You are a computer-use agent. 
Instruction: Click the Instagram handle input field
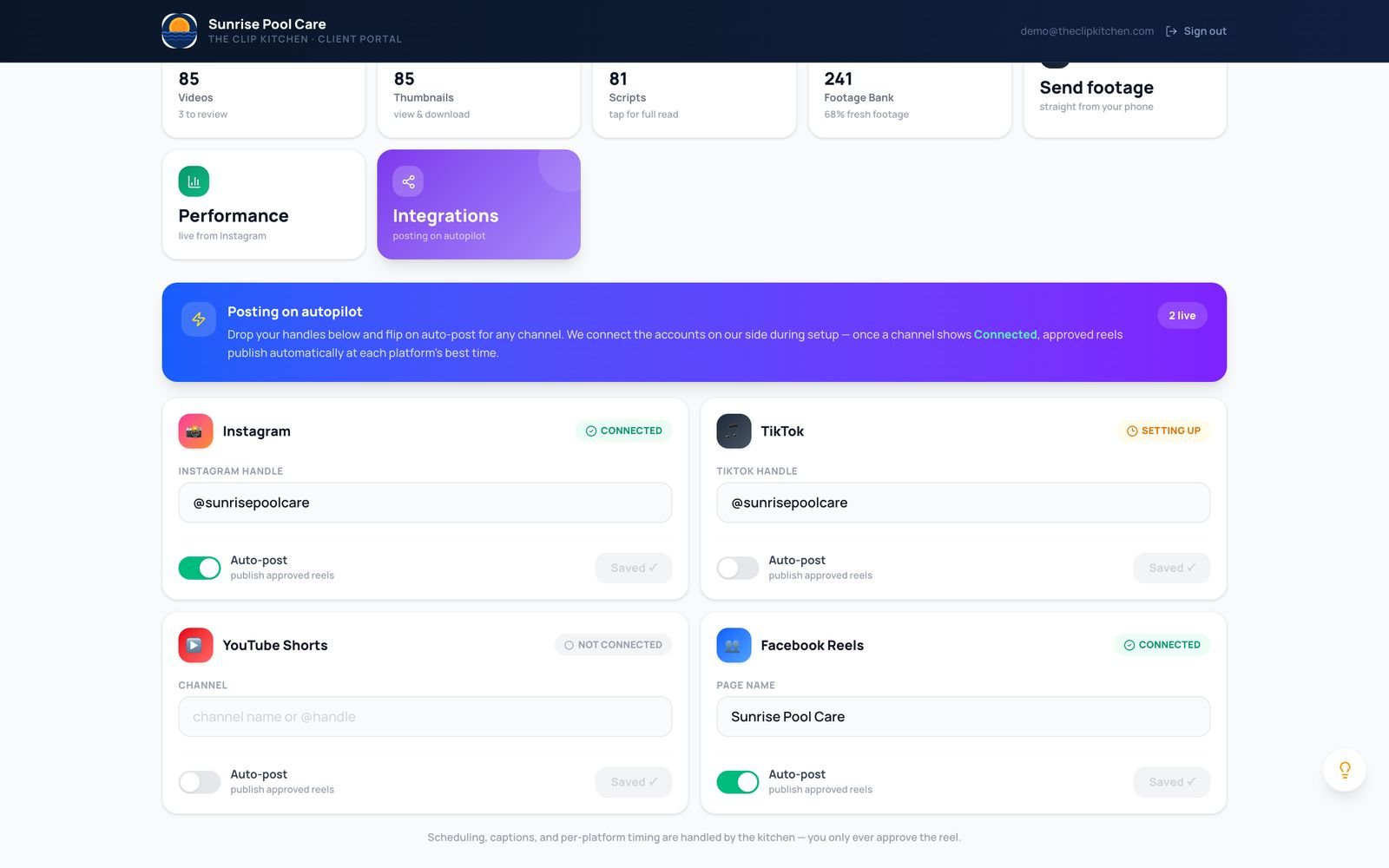click(x=425, y=503)
